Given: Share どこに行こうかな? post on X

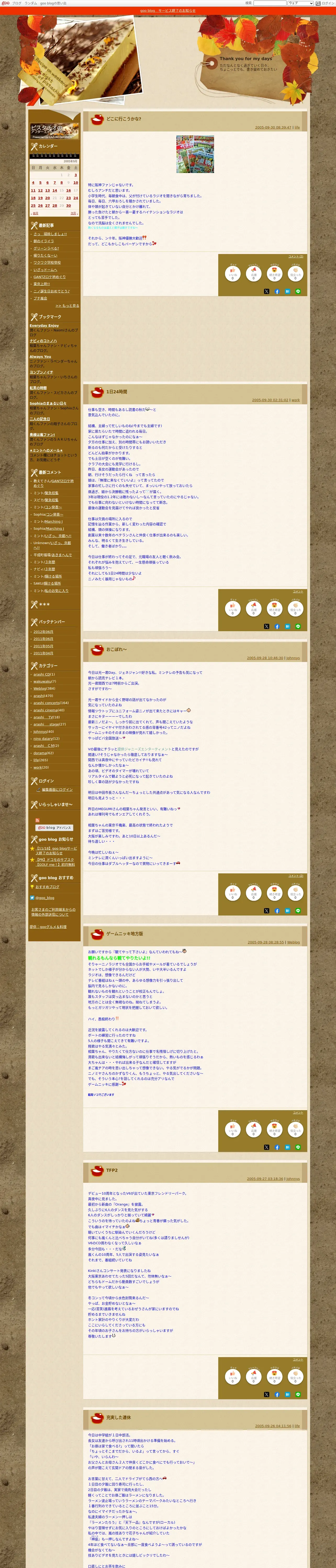Looking at the screenshot, I should [266, 292].
